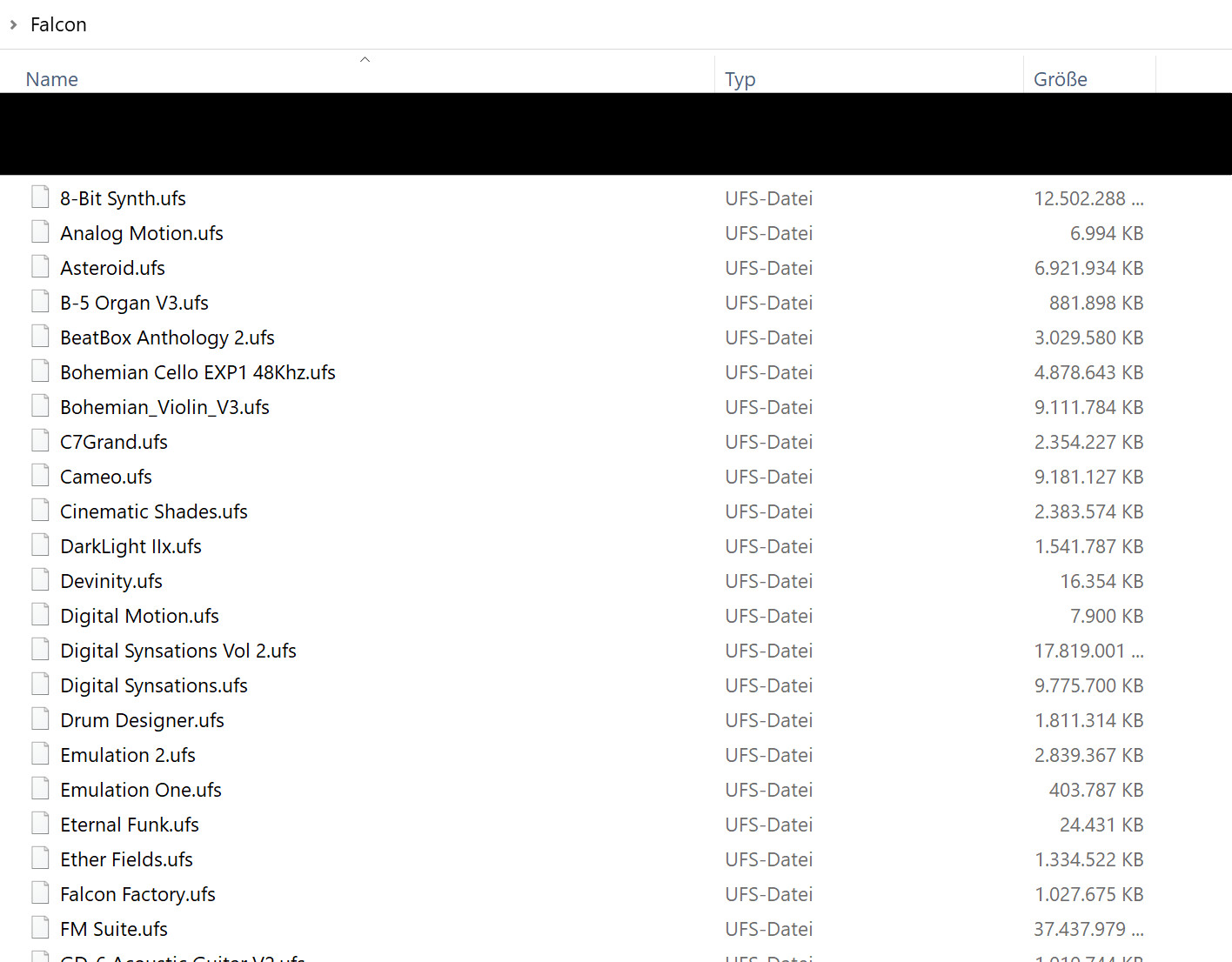Click the size value 403.787 KB
The height and width of the screenshot is (962, 1232).
point(1096,790)
